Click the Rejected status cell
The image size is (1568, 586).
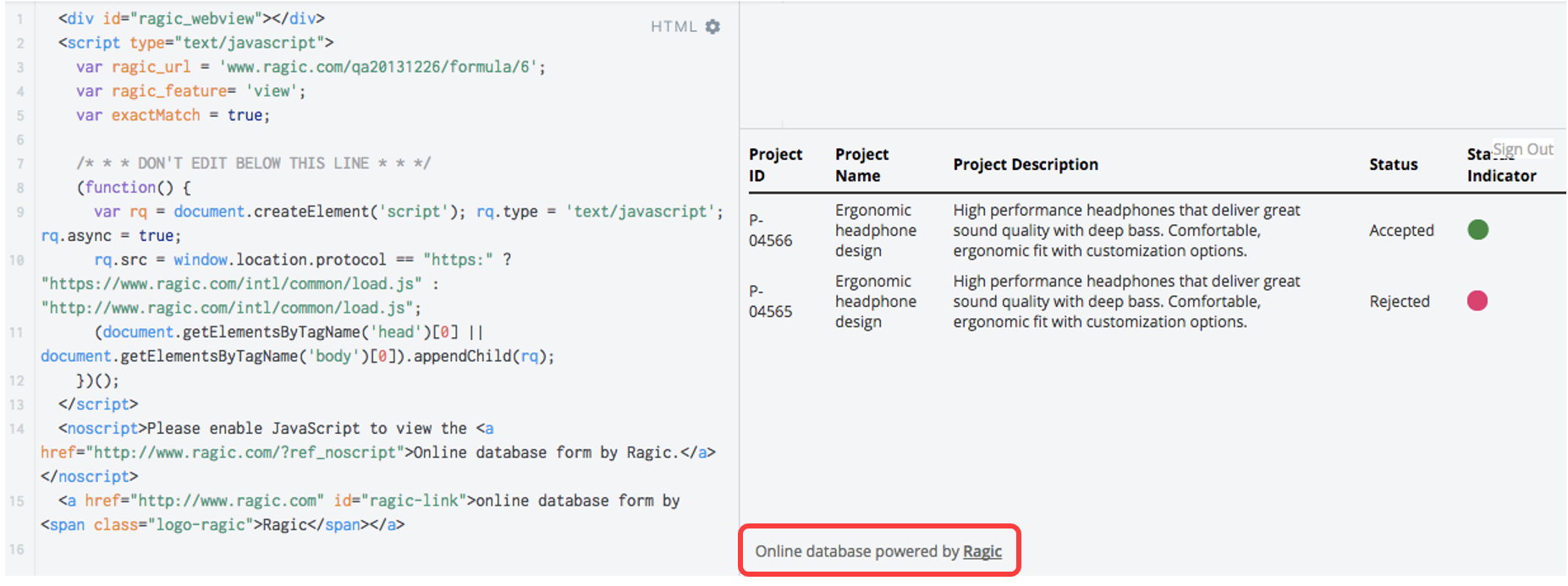[x=1400, y=301]
